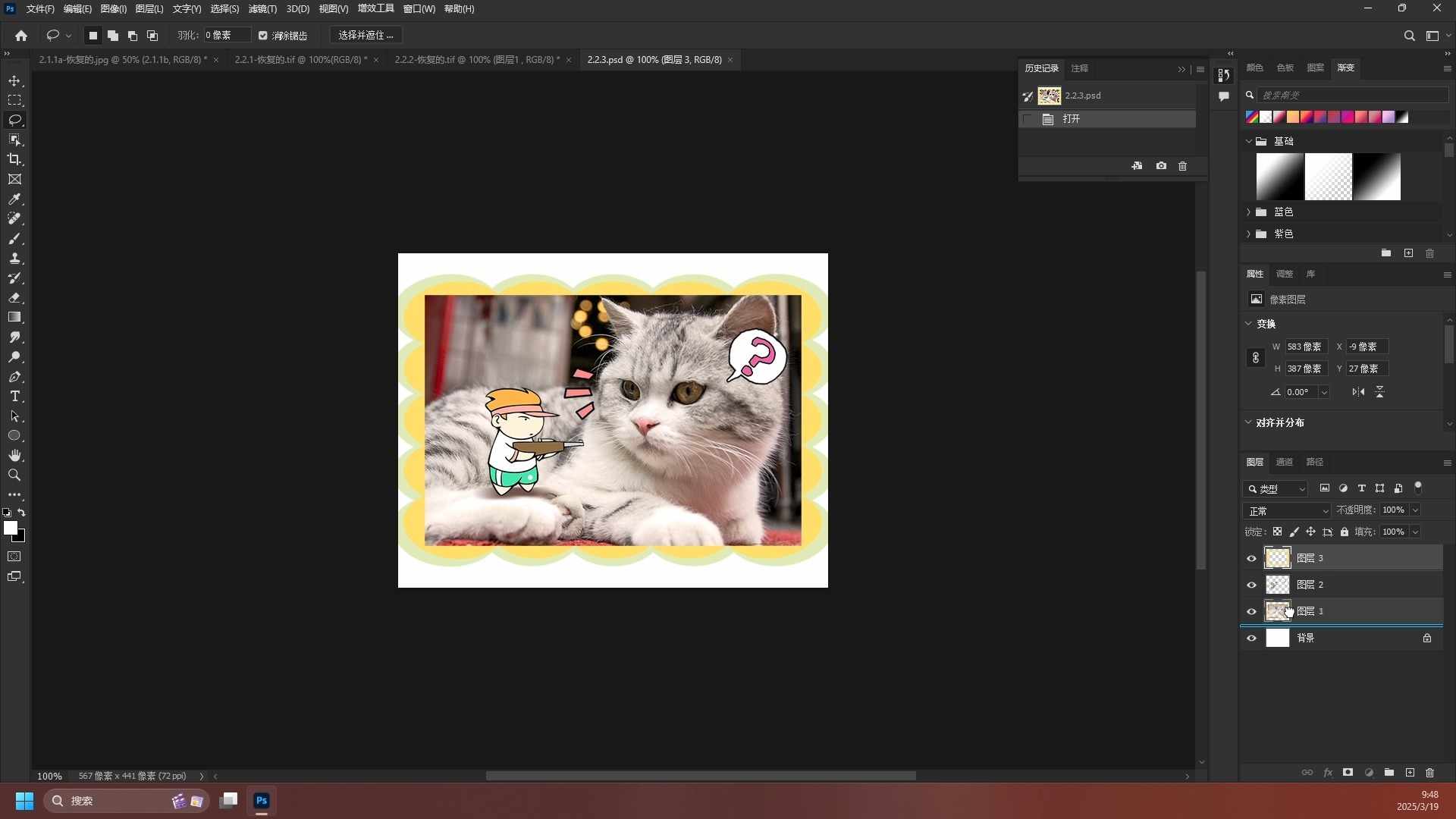The height and width of the screenshot is (819, 1456).
Task: Hide 图层 3 visibility eye
Action: pyautogui.click(x=1251, y=558)
